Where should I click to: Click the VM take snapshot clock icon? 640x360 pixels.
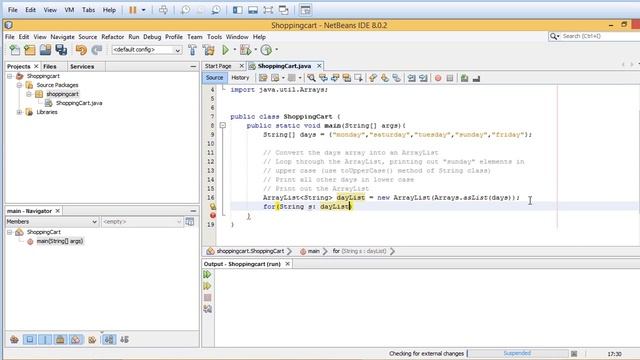click(x=185, y=10)
